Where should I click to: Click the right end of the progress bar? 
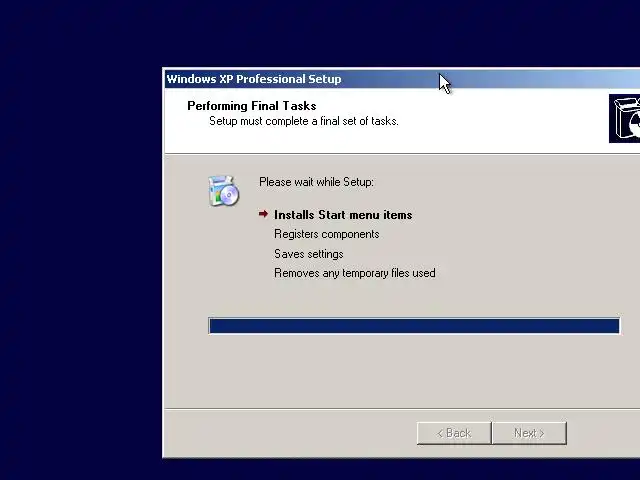pos(612,326)
